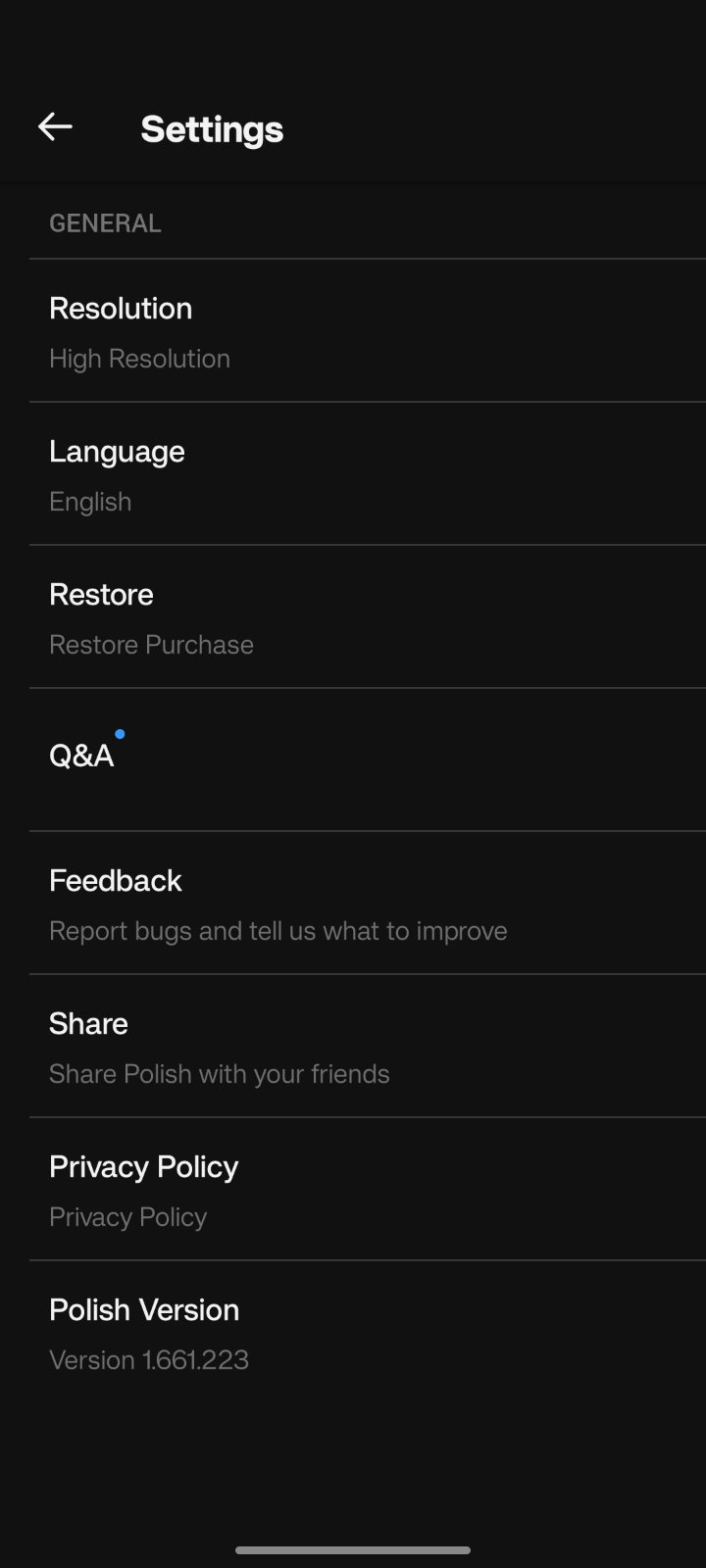Tap the Share heading
The image size is (706, 1568).
(x=88, y=1024)
